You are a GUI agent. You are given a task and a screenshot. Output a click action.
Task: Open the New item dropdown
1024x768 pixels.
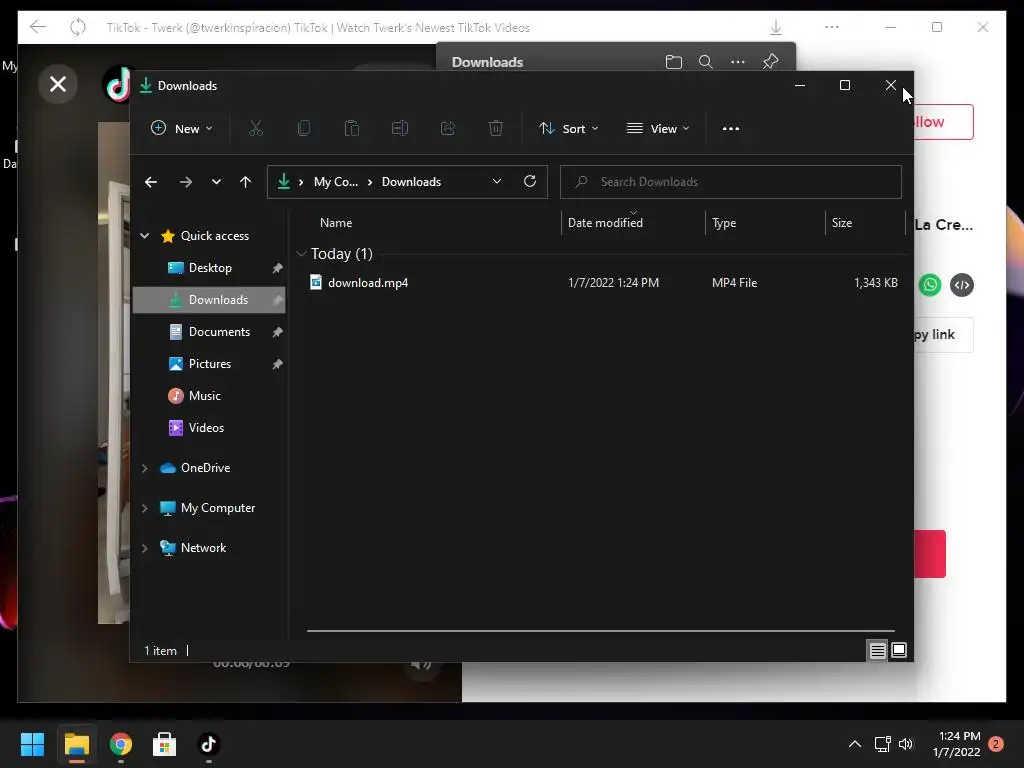pyautogui.click(x=182, y=129)
